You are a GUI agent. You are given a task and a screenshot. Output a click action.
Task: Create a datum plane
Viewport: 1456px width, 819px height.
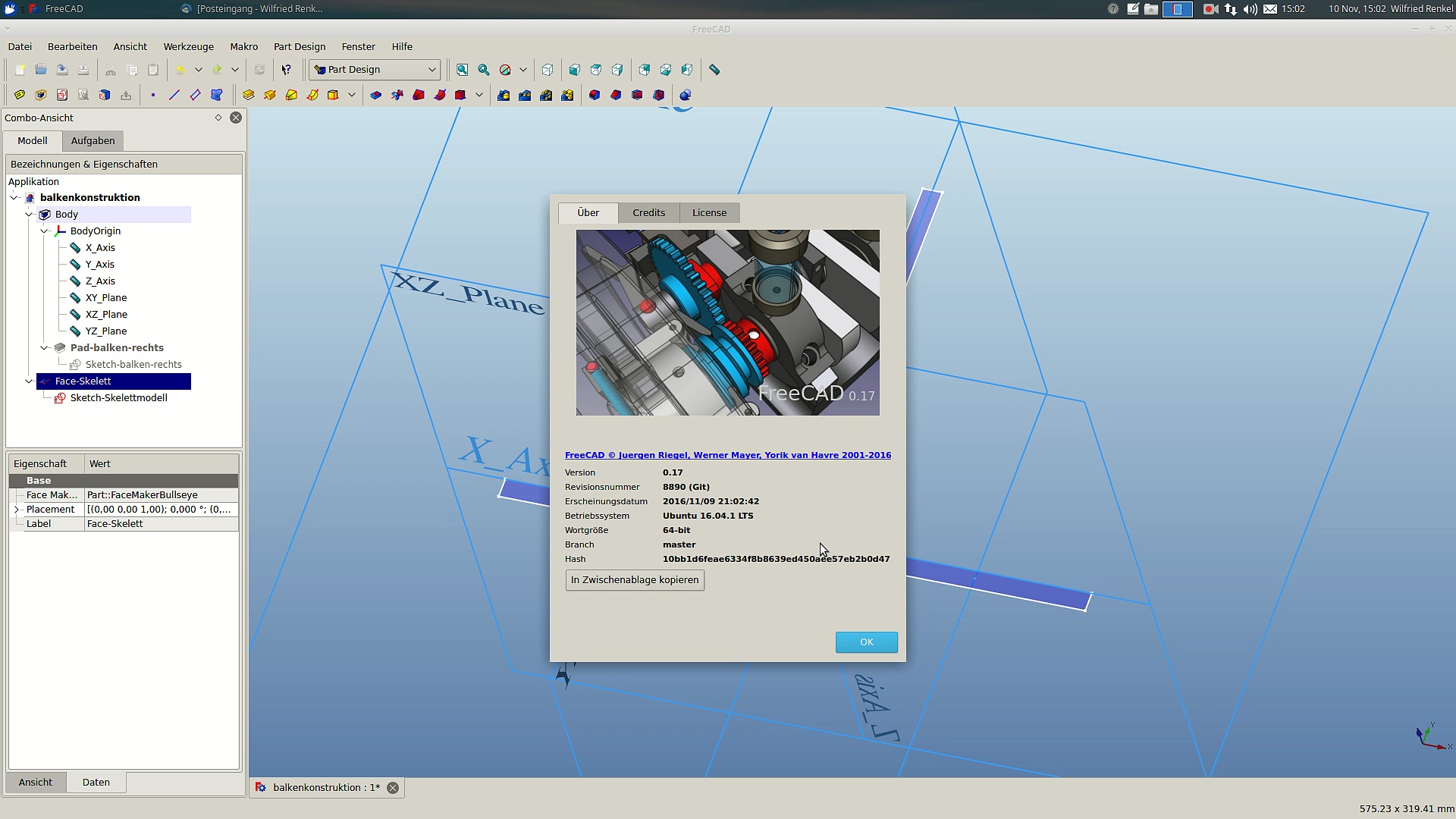point(196,95)
